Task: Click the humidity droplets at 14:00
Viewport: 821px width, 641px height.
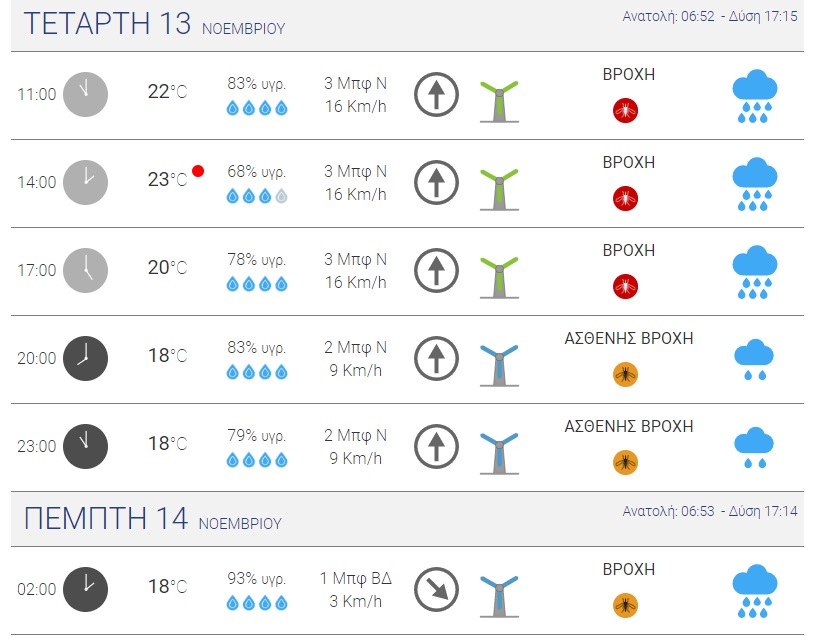Action: 257,196
